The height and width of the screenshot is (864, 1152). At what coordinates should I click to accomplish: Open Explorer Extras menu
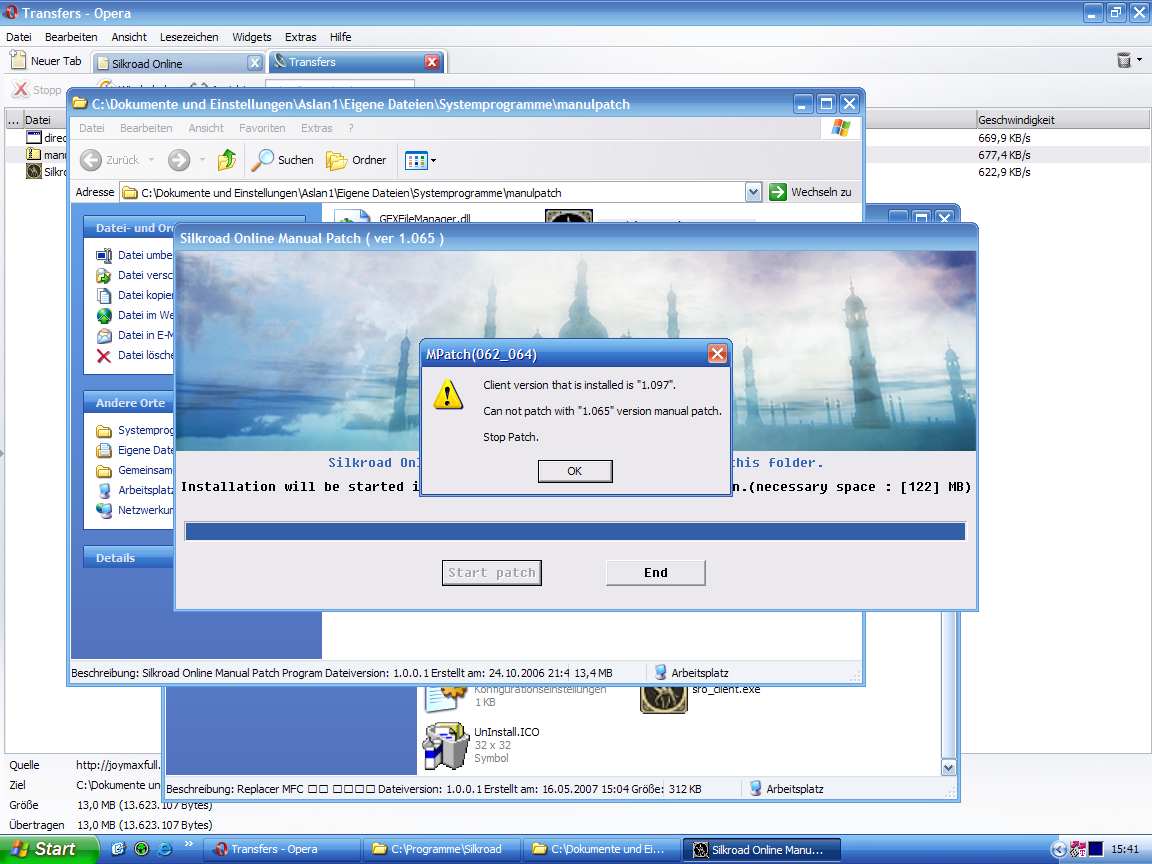click(317, 128)
